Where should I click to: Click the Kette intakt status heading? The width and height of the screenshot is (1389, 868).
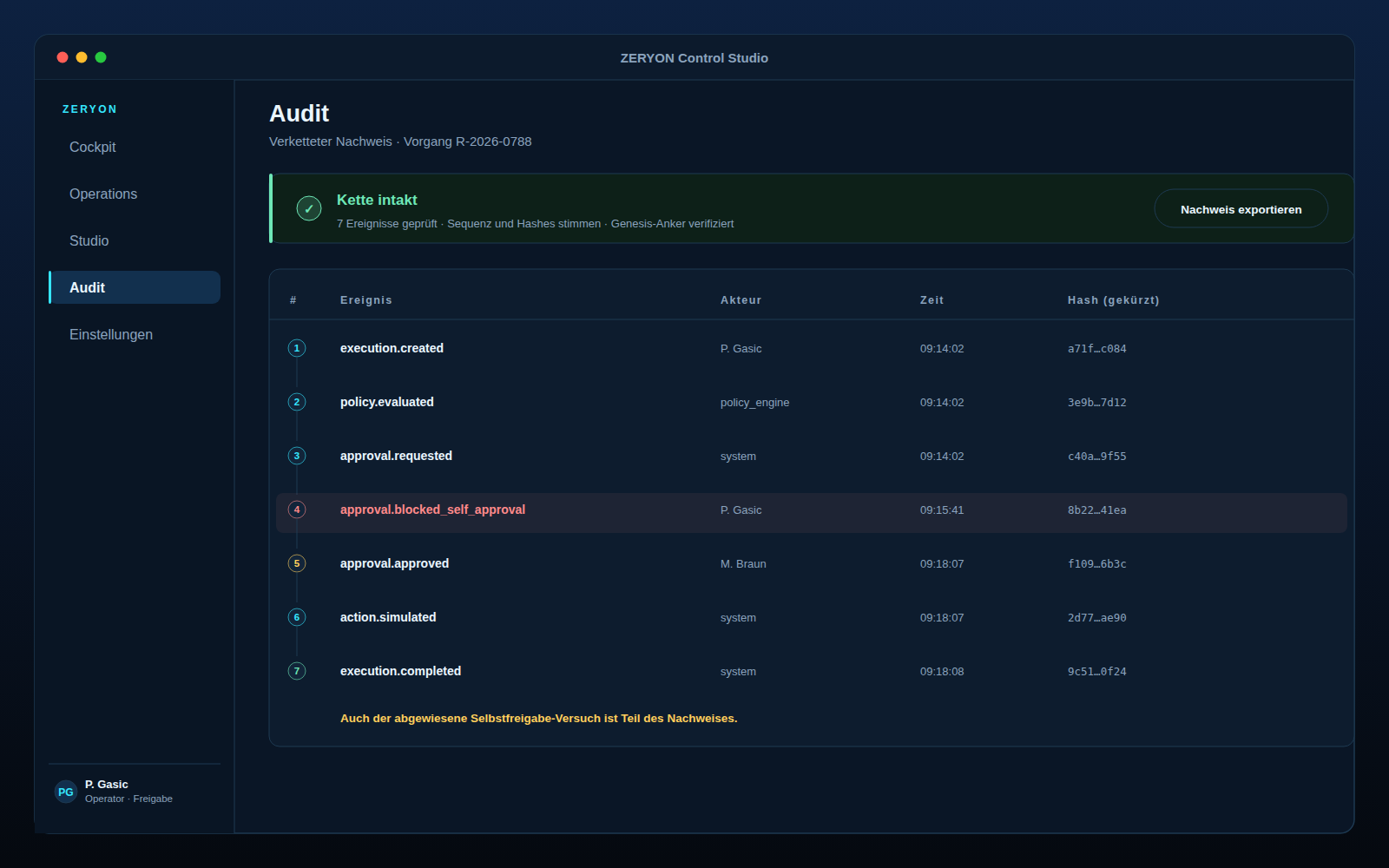pos(377,200)
